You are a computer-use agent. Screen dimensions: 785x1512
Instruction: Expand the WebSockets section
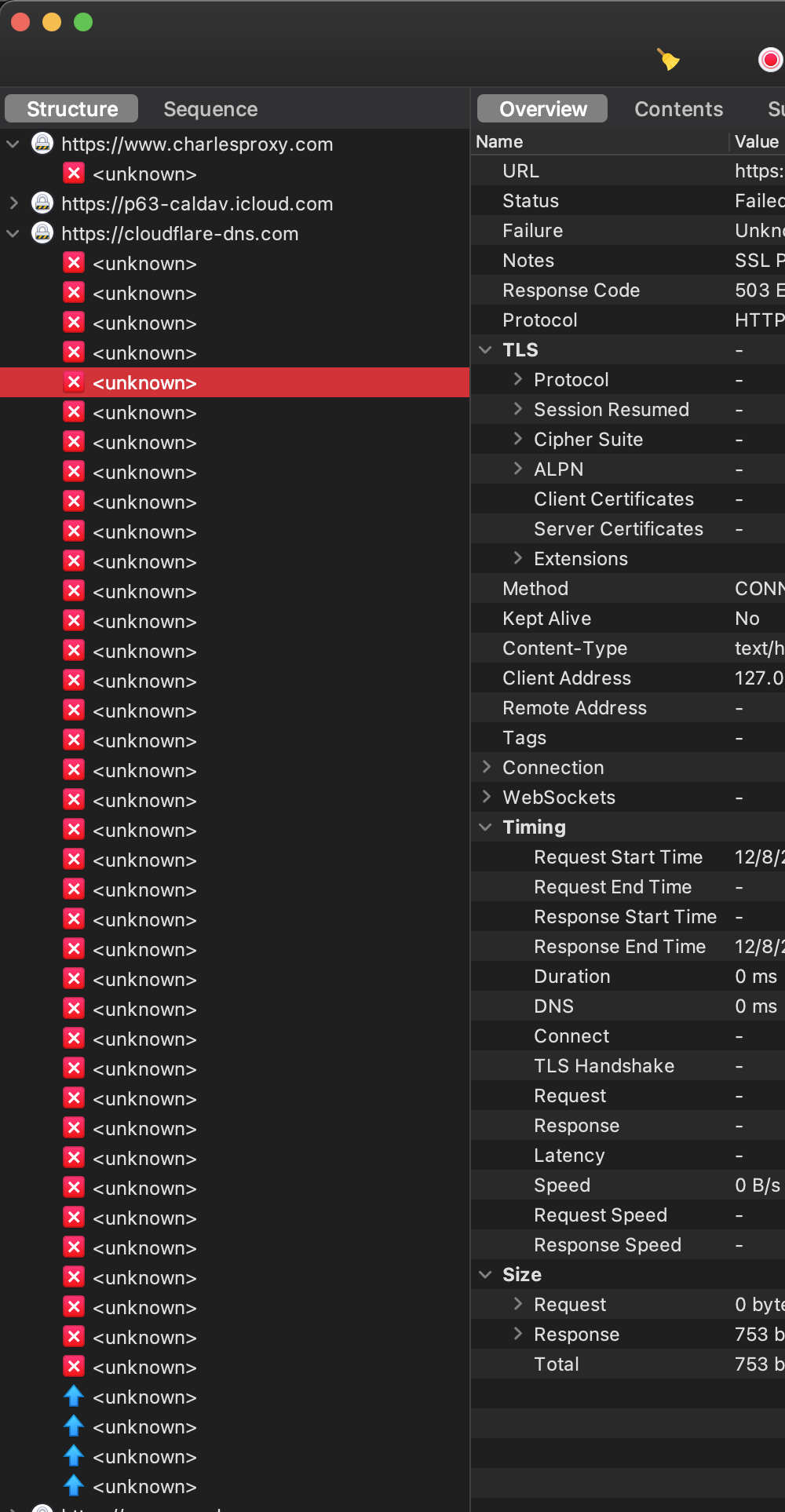click(x=487, y=797)
